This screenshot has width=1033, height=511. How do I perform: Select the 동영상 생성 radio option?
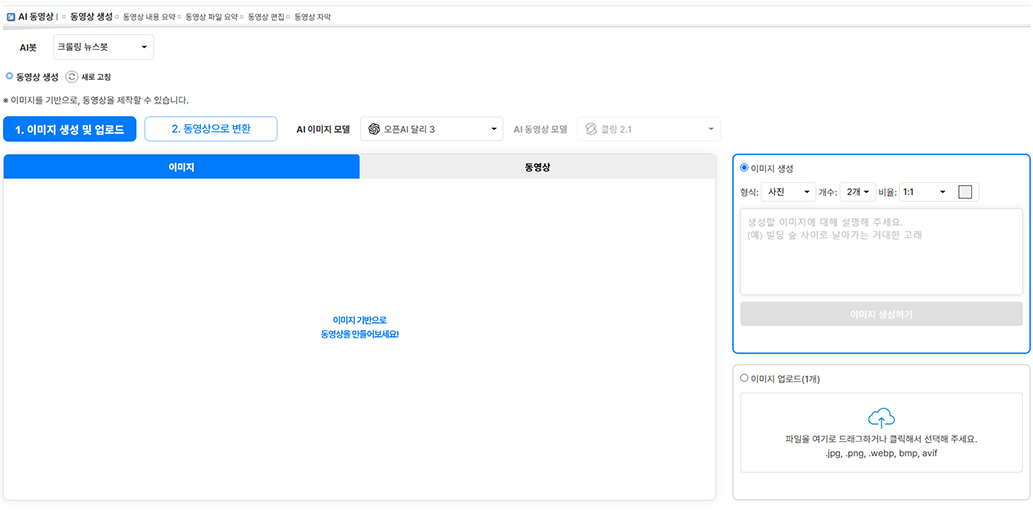pos(10,76)
